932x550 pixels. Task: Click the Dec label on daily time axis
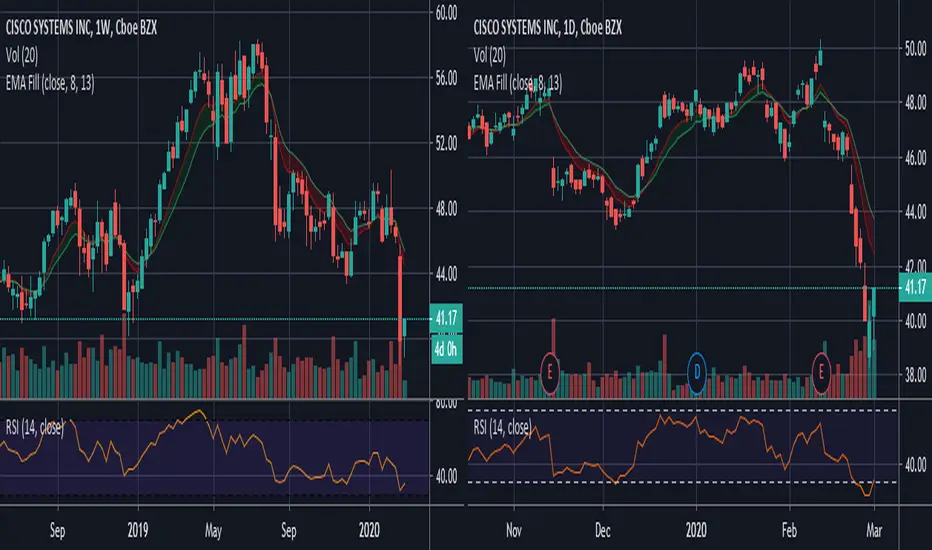click(603, 530)
